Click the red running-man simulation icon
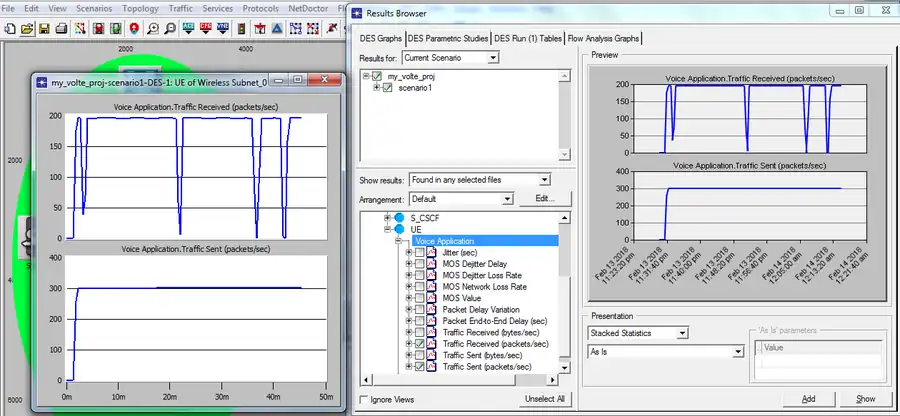This screenshot has width=900, height=416. point(332,28)
